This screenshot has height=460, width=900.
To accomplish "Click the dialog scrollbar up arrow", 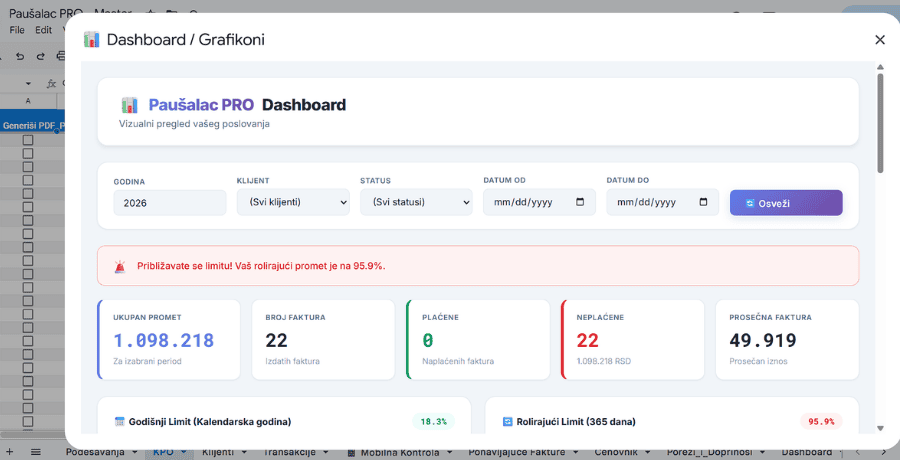I will point(880,67).
